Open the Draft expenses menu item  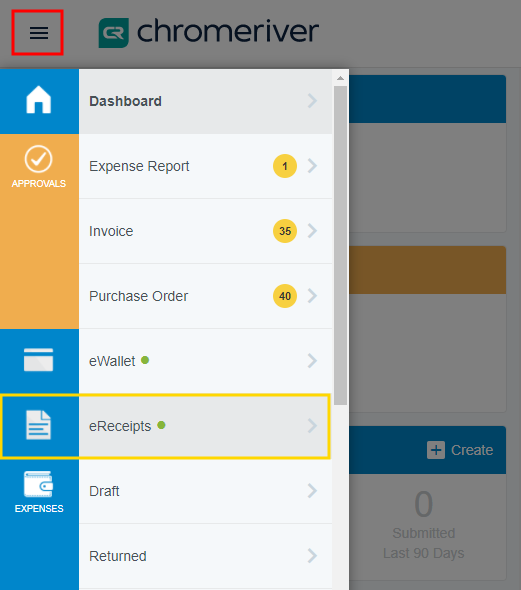tap(205, 491)
